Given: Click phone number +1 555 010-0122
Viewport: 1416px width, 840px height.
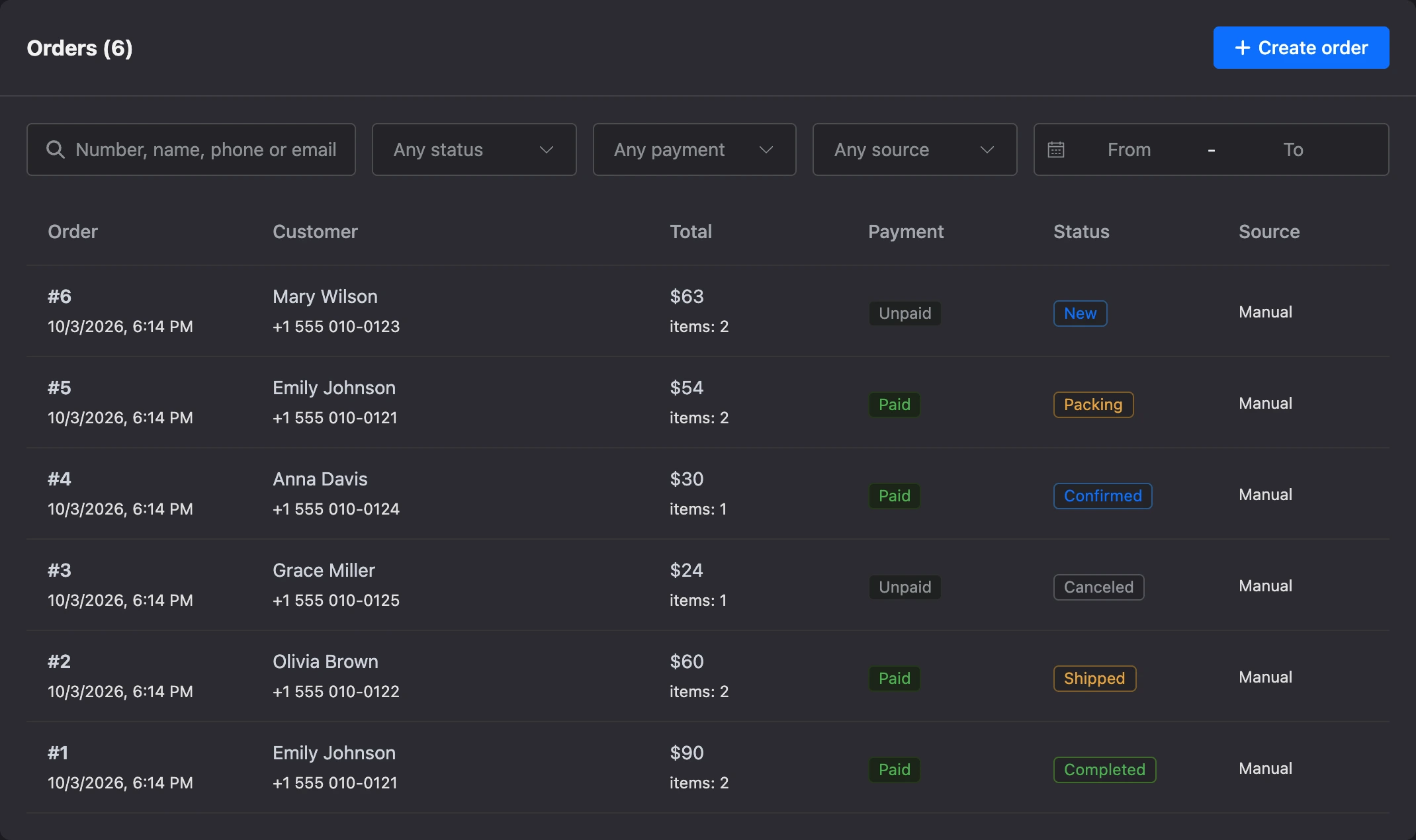Looking at the screenshot, I should [x=336, y=692].
